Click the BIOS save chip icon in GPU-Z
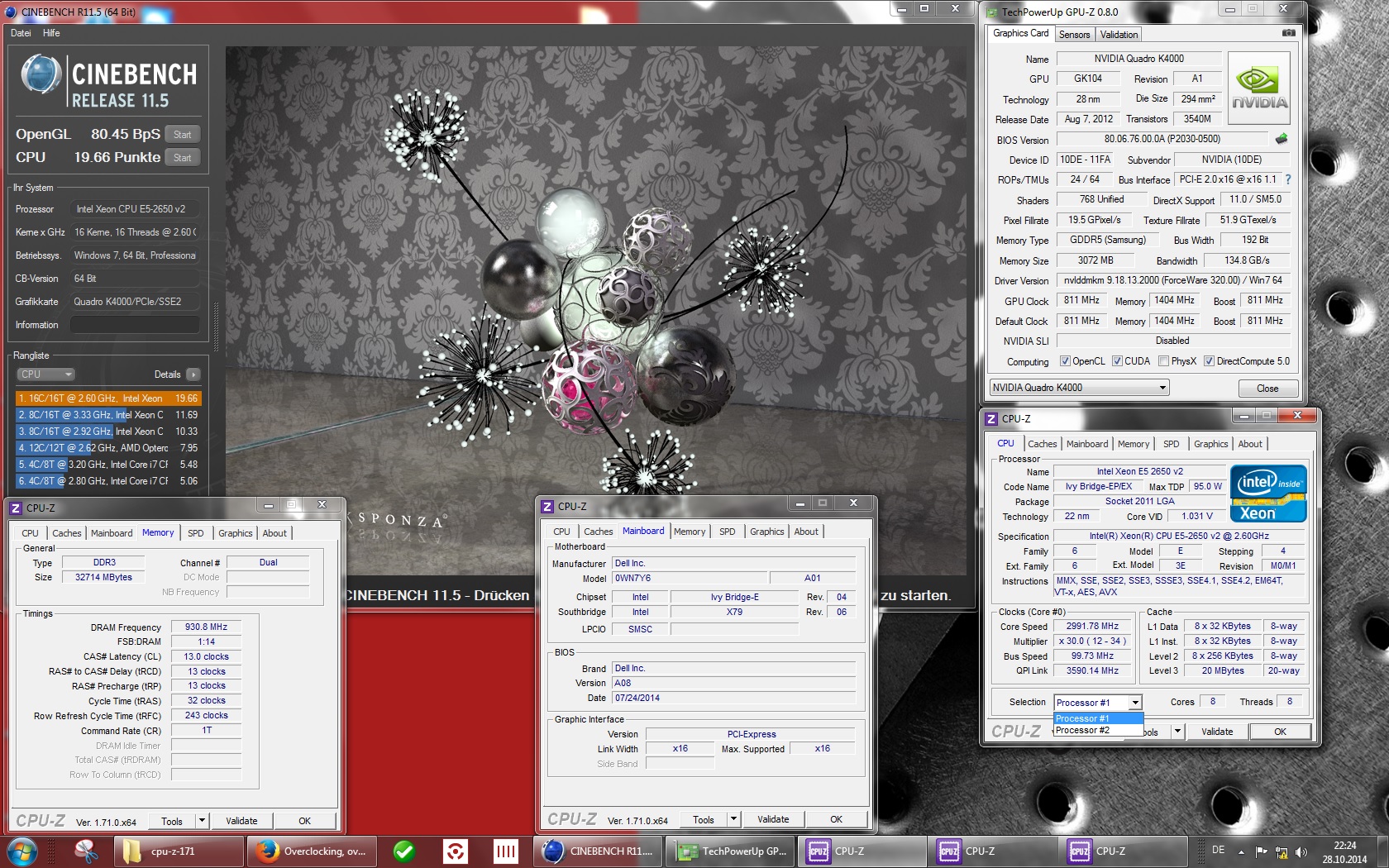 (x=1282, y=139)
